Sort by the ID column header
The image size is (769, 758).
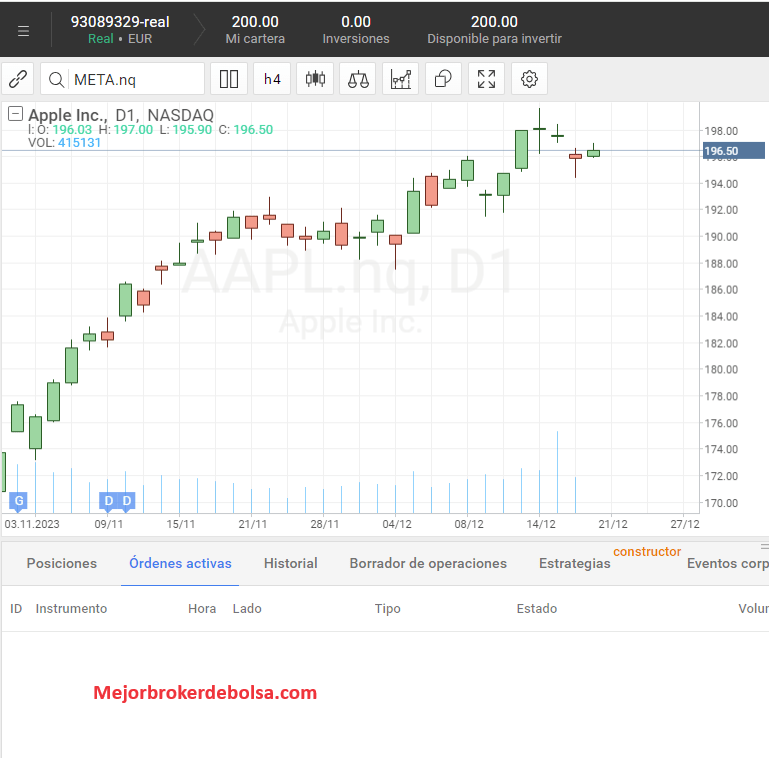click(x=16, y=608)
